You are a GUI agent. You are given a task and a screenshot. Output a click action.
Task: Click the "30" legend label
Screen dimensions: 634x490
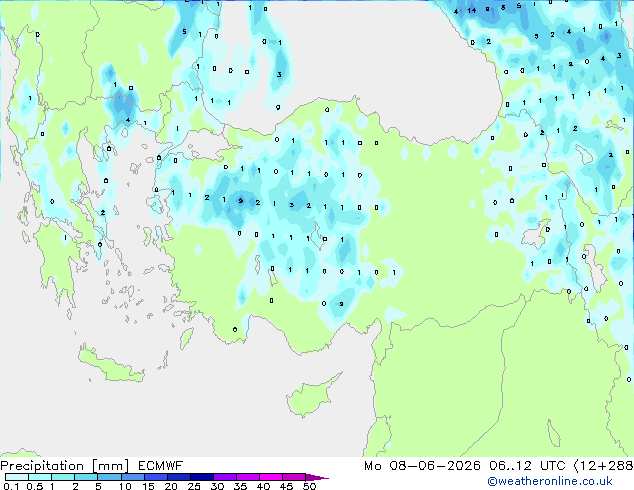(x=217, y=486)
